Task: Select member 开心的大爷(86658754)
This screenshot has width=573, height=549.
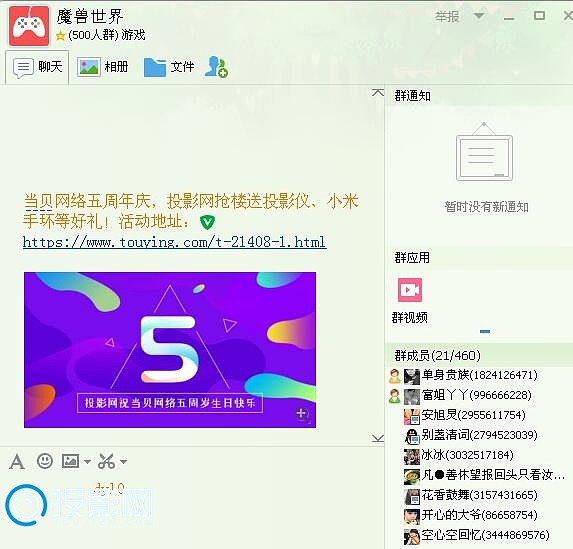Action: (x=479, y=515)
